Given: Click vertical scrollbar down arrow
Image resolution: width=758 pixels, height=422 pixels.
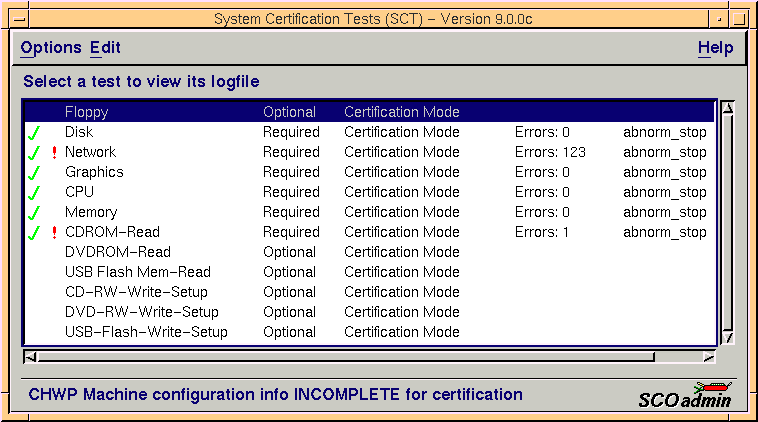Looking at the screenshot, I should point(728,337).
